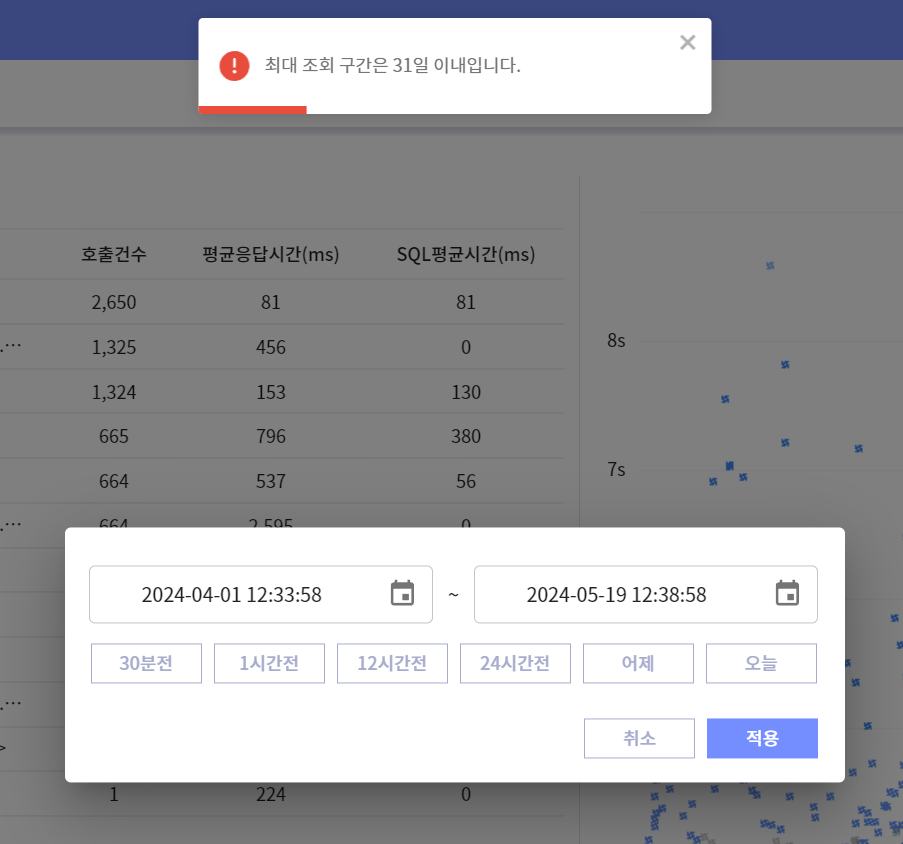Click the end date field 2024-05-19 12:38:58

coord(616,595)
